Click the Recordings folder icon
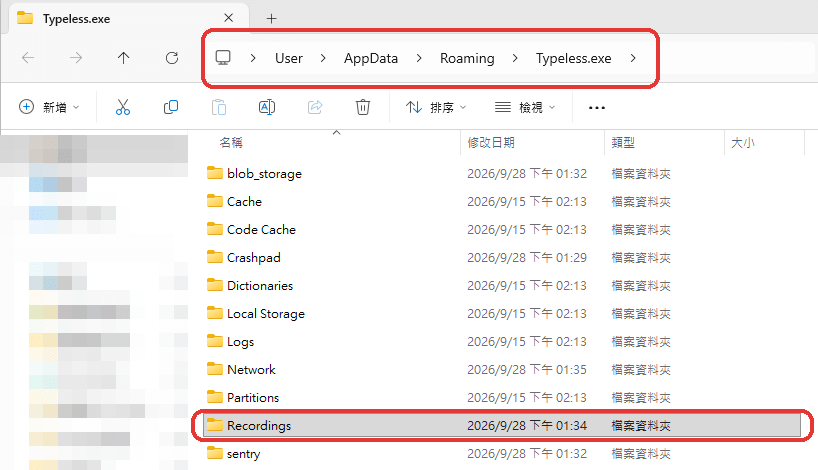The height and width of the screenshot is (470, 818). 214,425
